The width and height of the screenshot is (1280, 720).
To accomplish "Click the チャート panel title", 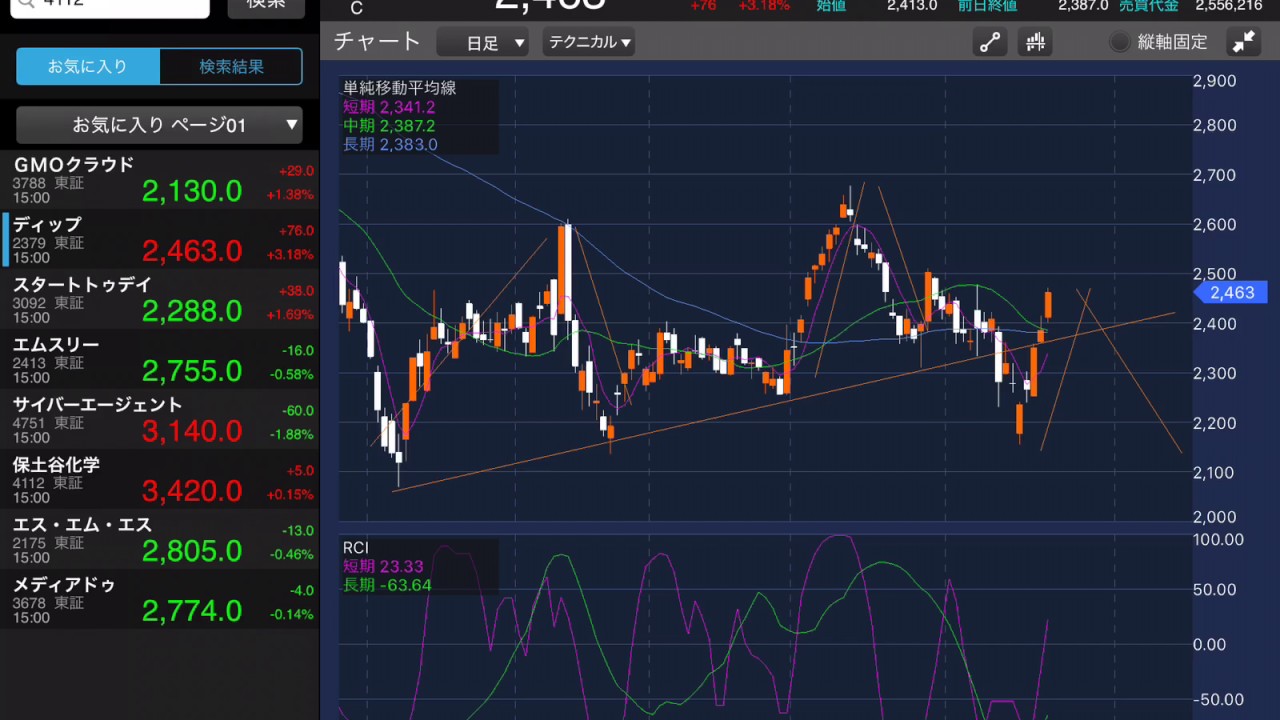I will pos(377,42).
